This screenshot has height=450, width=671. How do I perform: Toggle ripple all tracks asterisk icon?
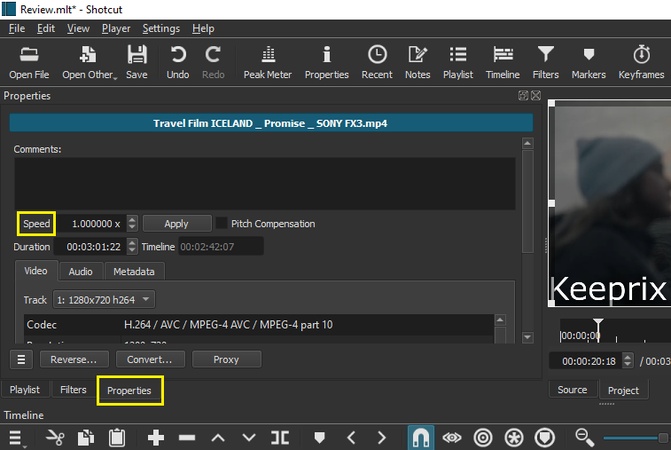pos(514,438)
